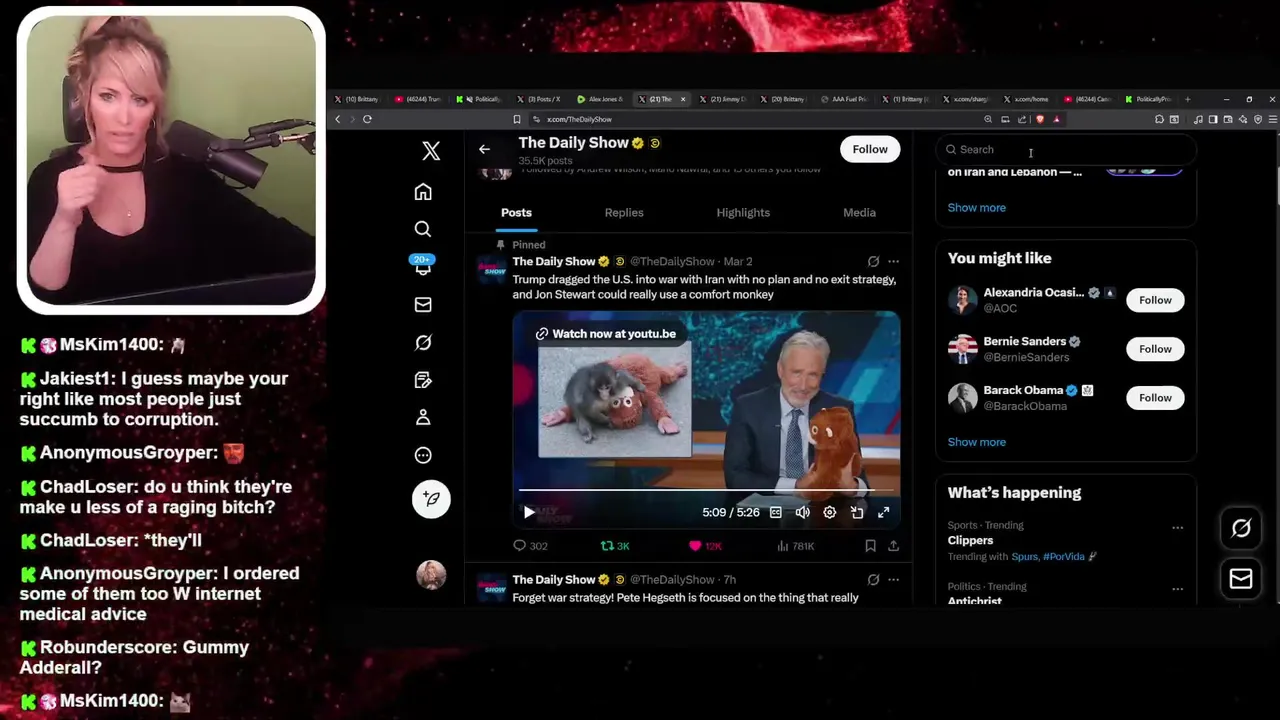1280x720 pixels.
Task: Reload the page in browser toolbar
Action: pos(367,119)
